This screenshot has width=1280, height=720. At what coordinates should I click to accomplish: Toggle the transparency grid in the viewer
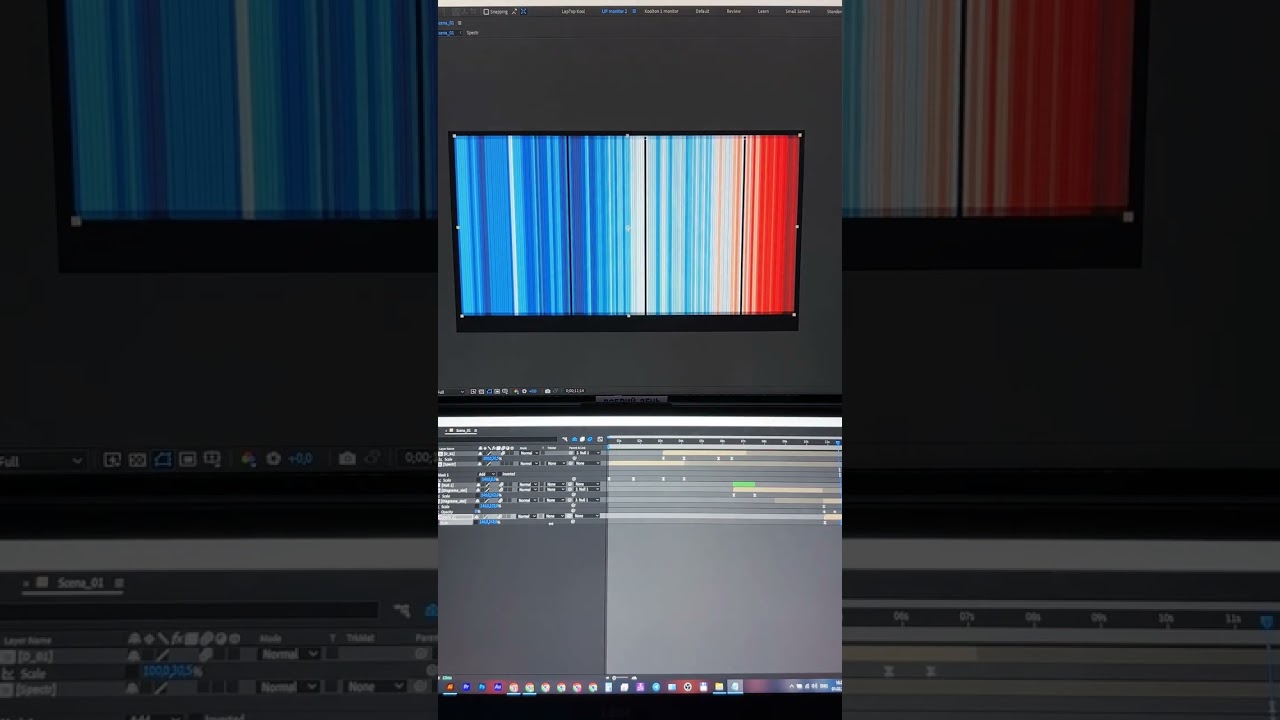(x=481, y=391)
